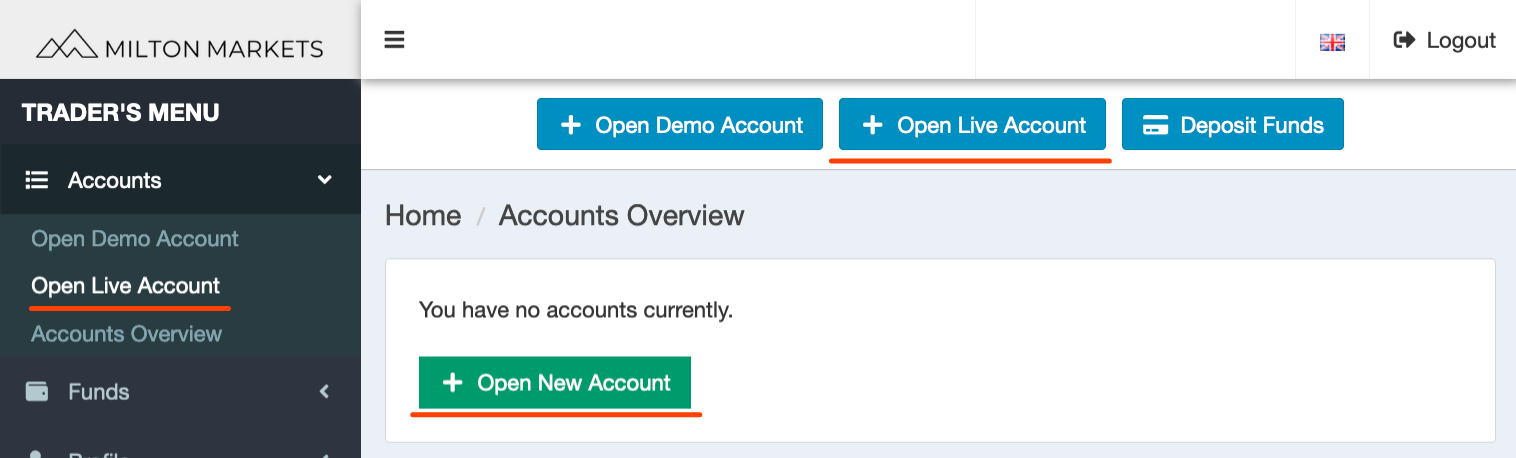
Task: Open the Funds sidebar menu
Action: [180, 392]
